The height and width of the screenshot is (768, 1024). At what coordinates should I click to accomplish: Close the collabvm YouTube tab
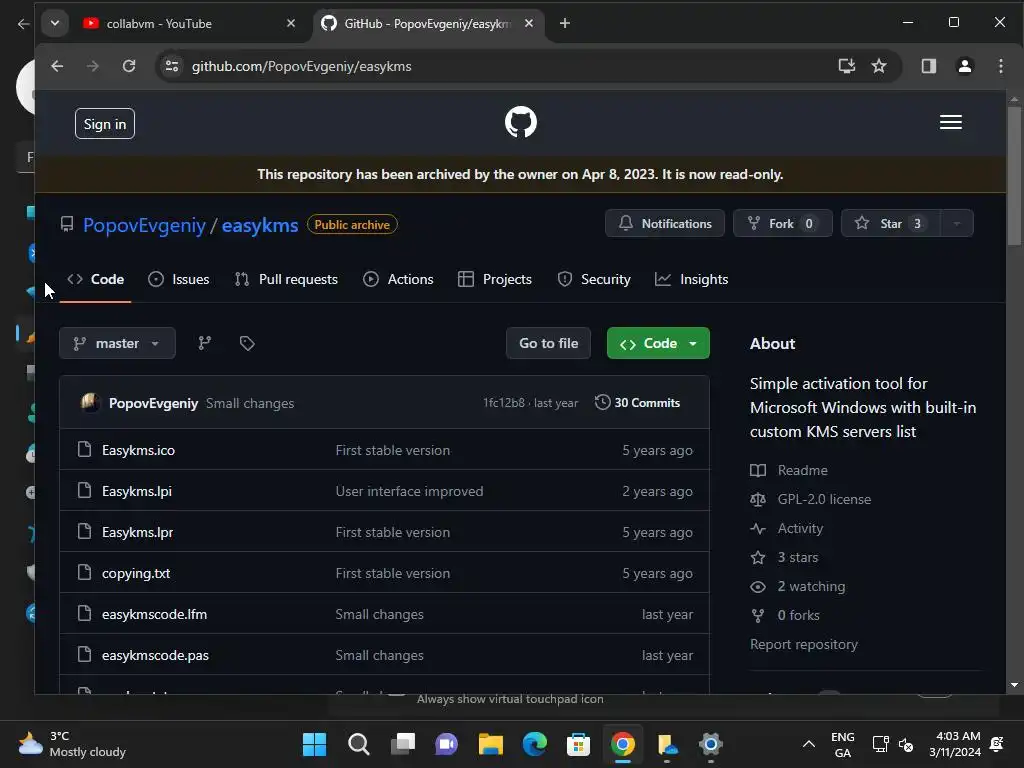(x=291, y=24)
